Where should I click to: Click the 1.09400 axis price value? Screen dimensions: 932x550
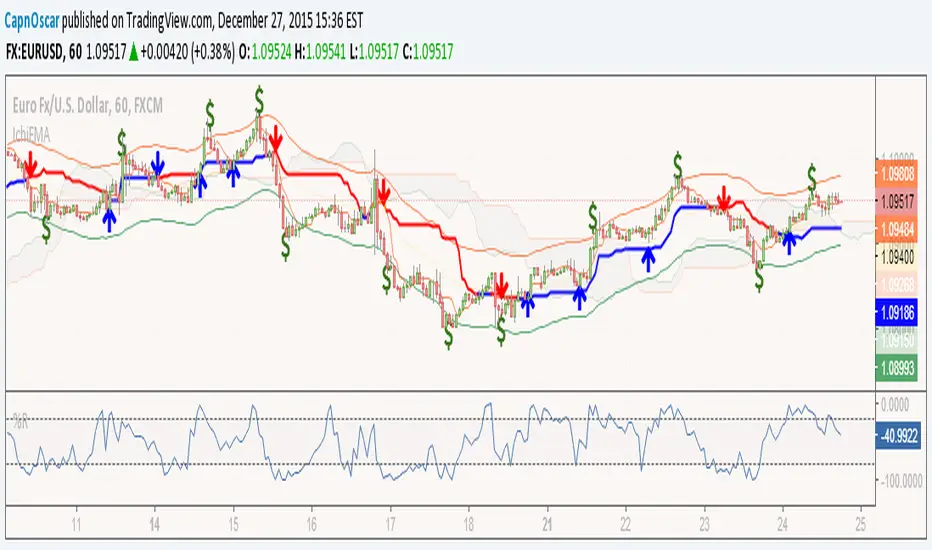click(896, 257)
